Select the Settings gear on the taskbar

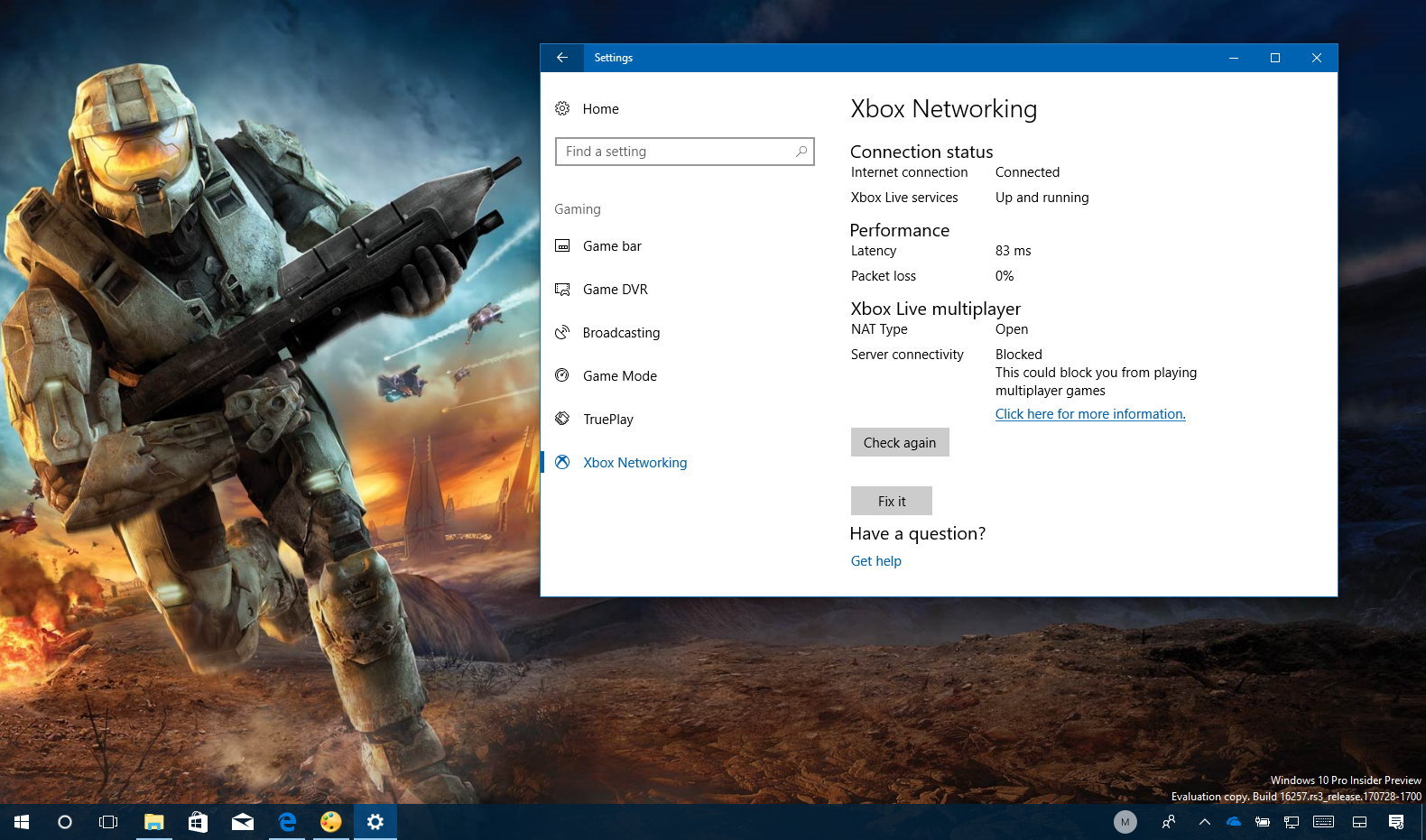(375, 822)
